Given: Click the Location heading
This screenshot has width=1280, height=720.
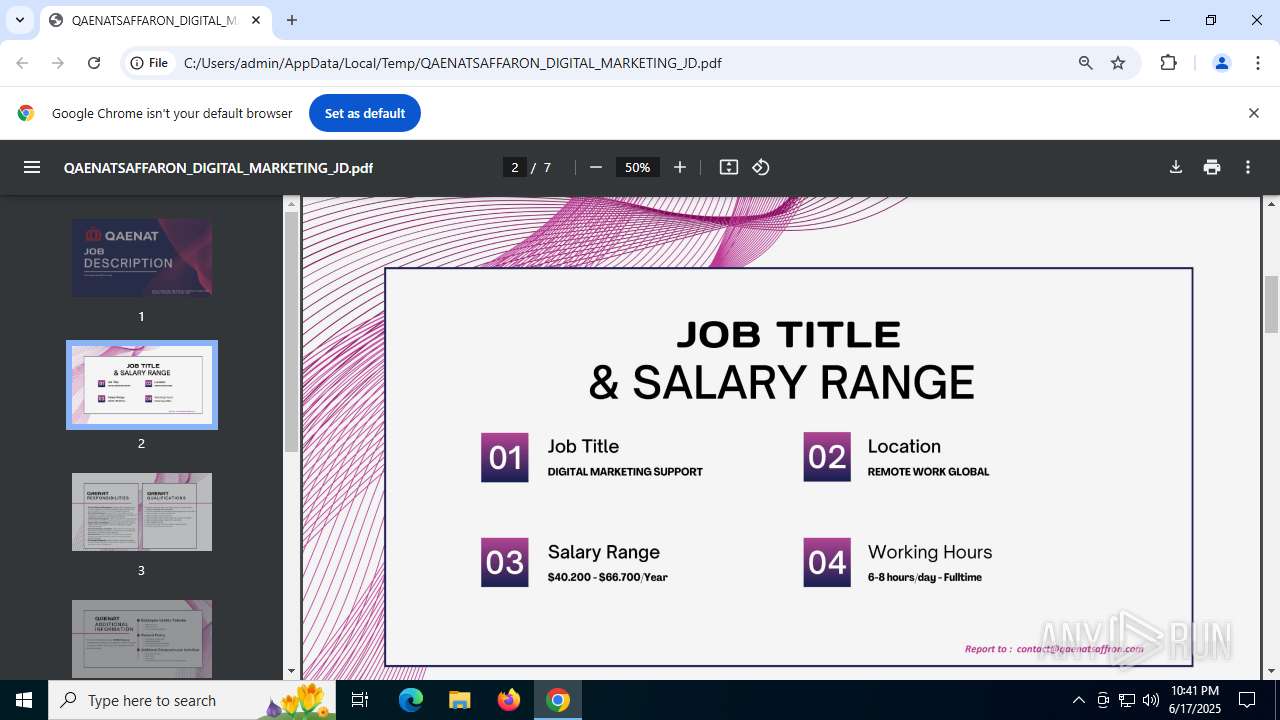Looking at the screenshot, I should [904, 446].
